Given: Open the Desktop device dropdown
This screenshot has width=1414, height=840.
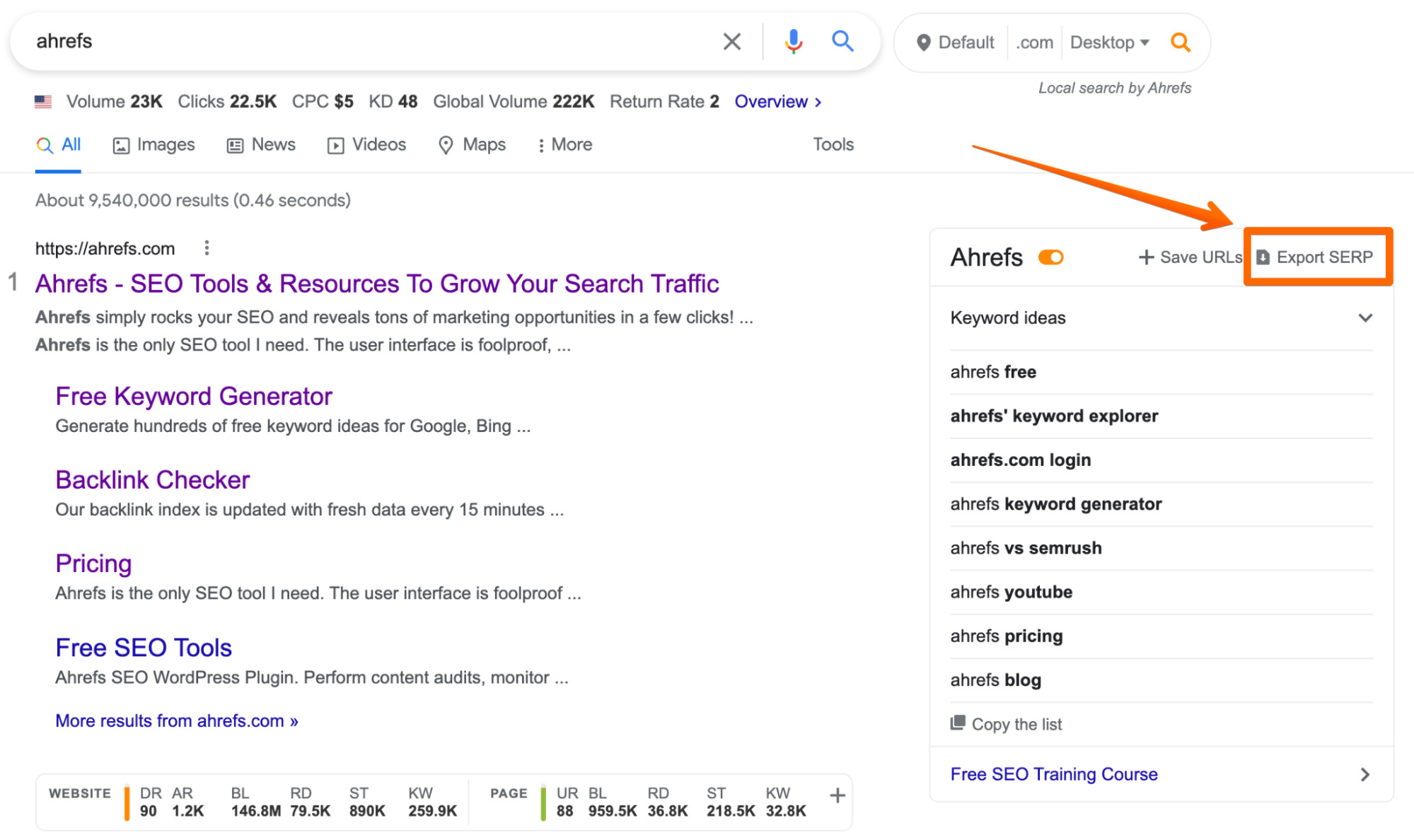Looking at the screenshot, I should (x=1109, y=42).
